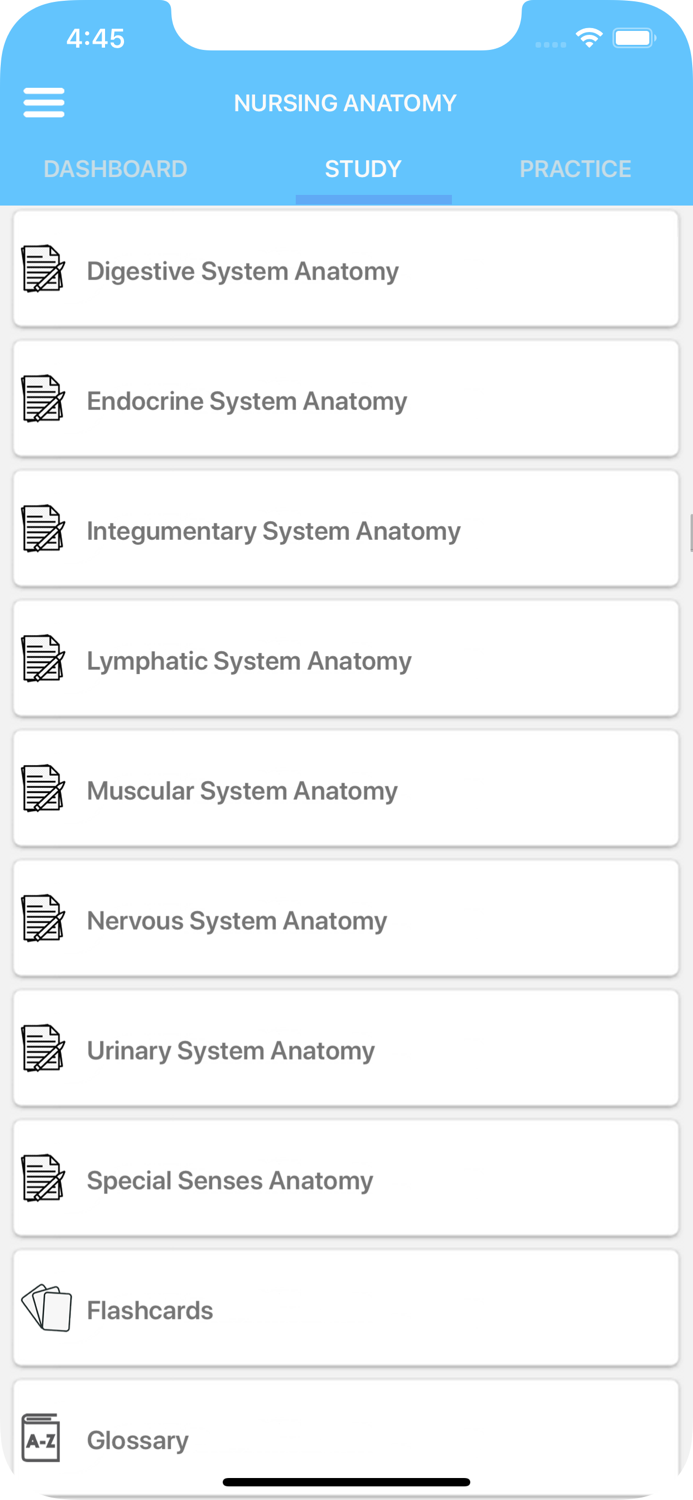The height and width of the screenshot is (1500, 693).
Task: Click the A-Z Glossary book icon
Action: coord(43,1438)
